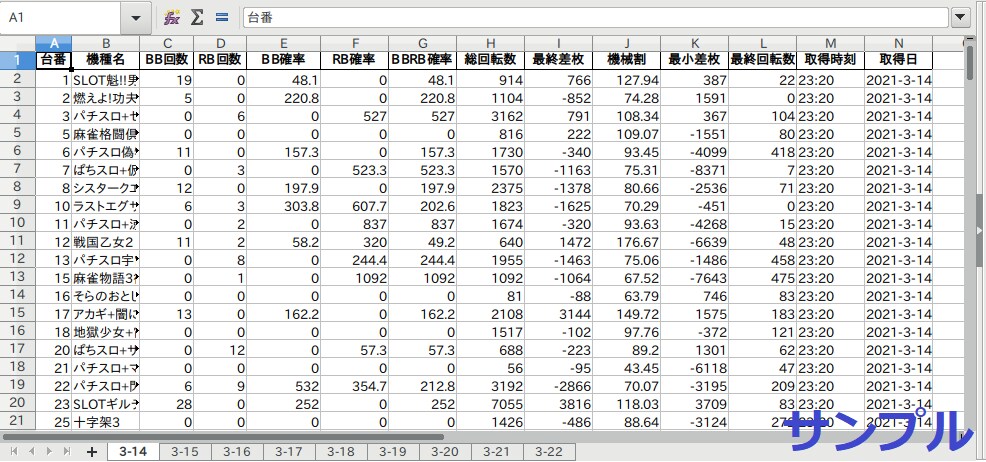Image resolution: width=986 pixels, height=462 pixels.
Task: Switch to the 3-19 sheet tab
Action: pyautogui.click(x=394, y=451)
